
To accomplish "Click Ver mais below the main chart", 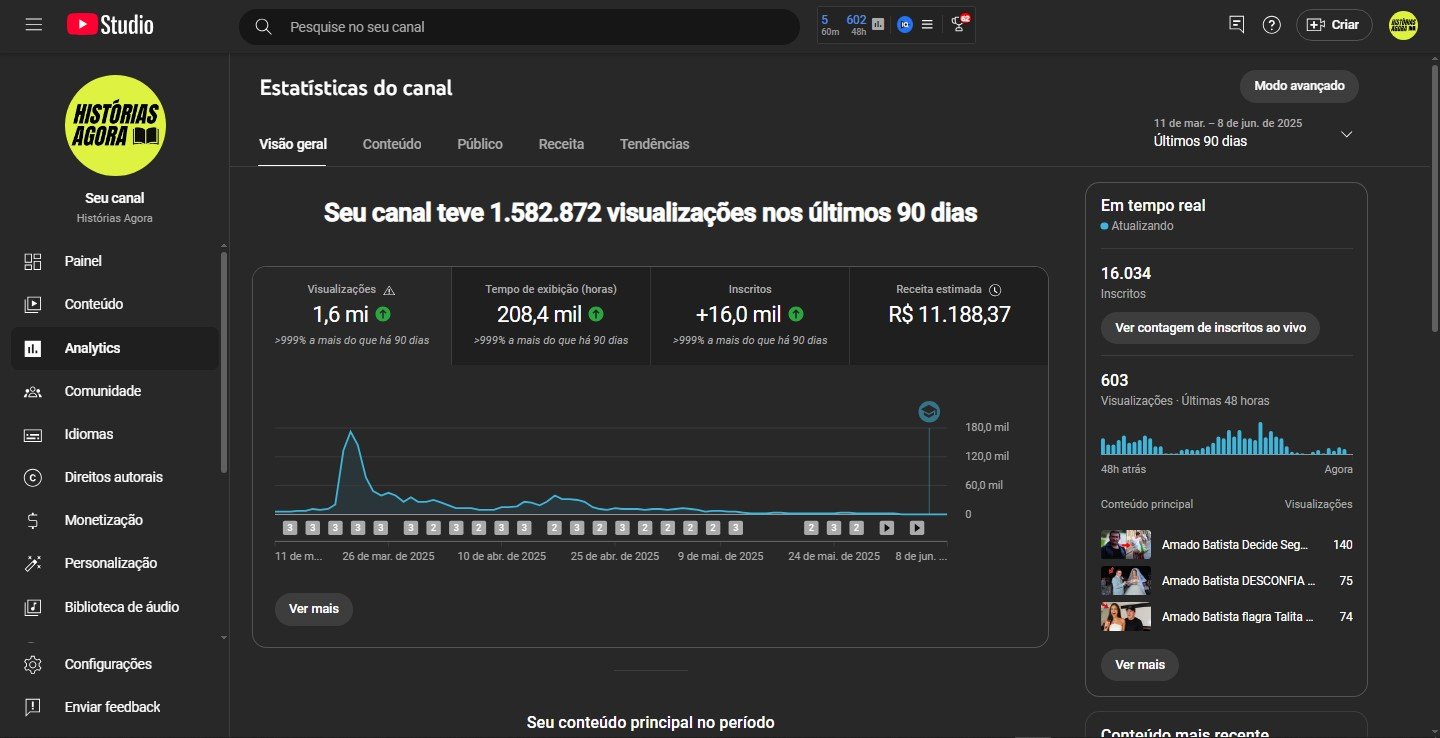I will (x=314, y=609).
